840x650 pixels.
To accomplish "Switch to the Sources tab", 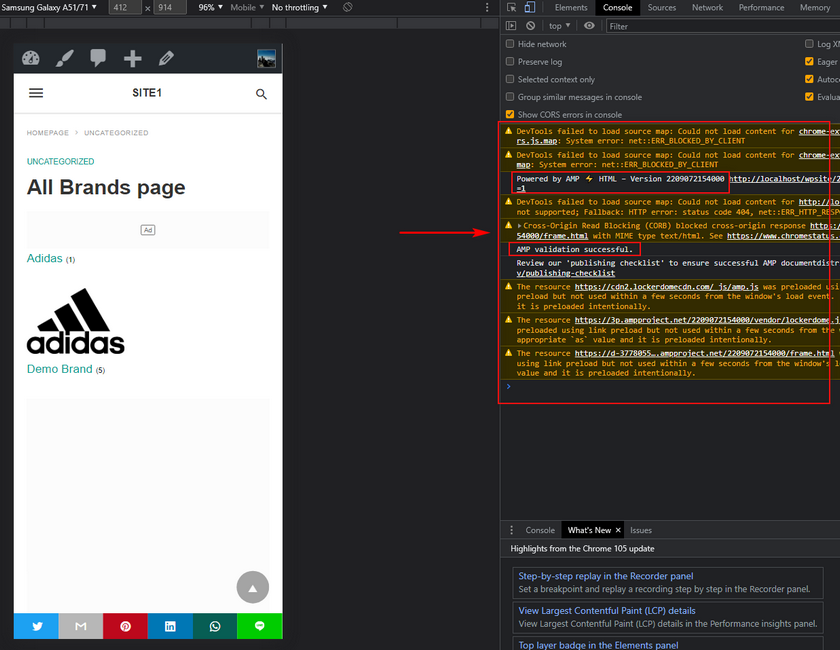I will click(662, 8).
